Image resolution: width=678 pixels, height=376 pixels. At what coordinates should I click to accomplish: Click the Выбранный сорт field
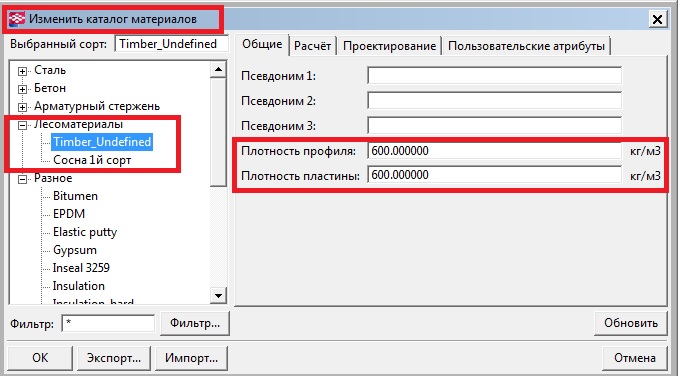click(x=172, y=44)
